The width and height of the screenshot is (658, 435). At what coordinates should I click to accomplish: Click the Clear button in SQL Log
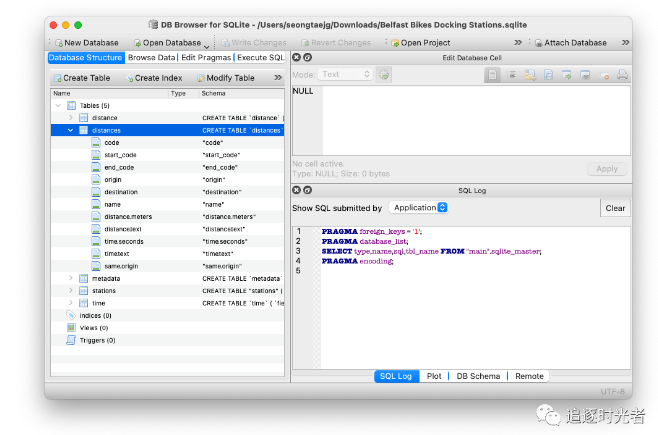(x=615, y=208)
